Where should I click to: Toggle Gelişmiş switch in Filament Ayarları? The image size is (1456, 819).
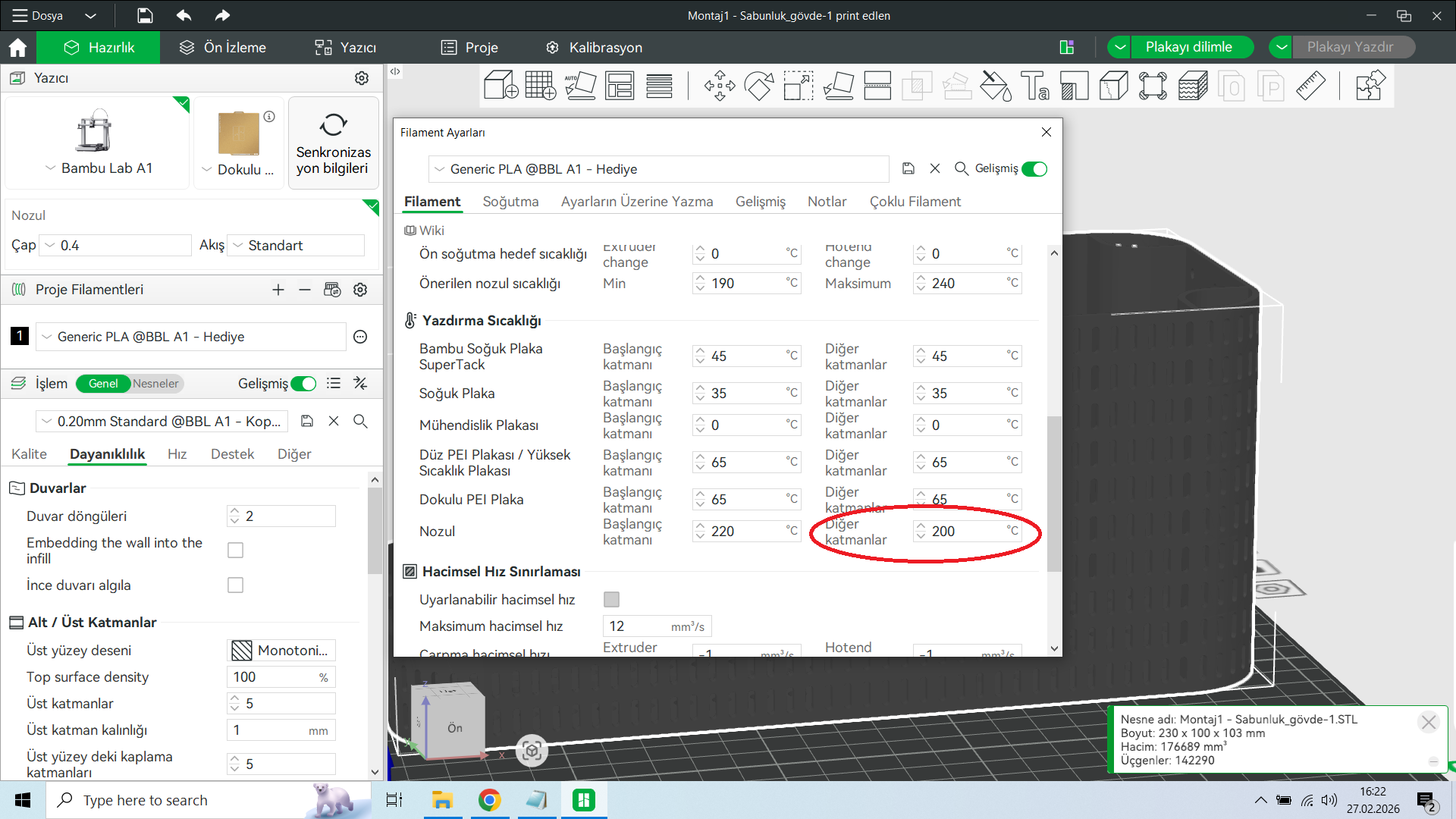click(1034, 169)
